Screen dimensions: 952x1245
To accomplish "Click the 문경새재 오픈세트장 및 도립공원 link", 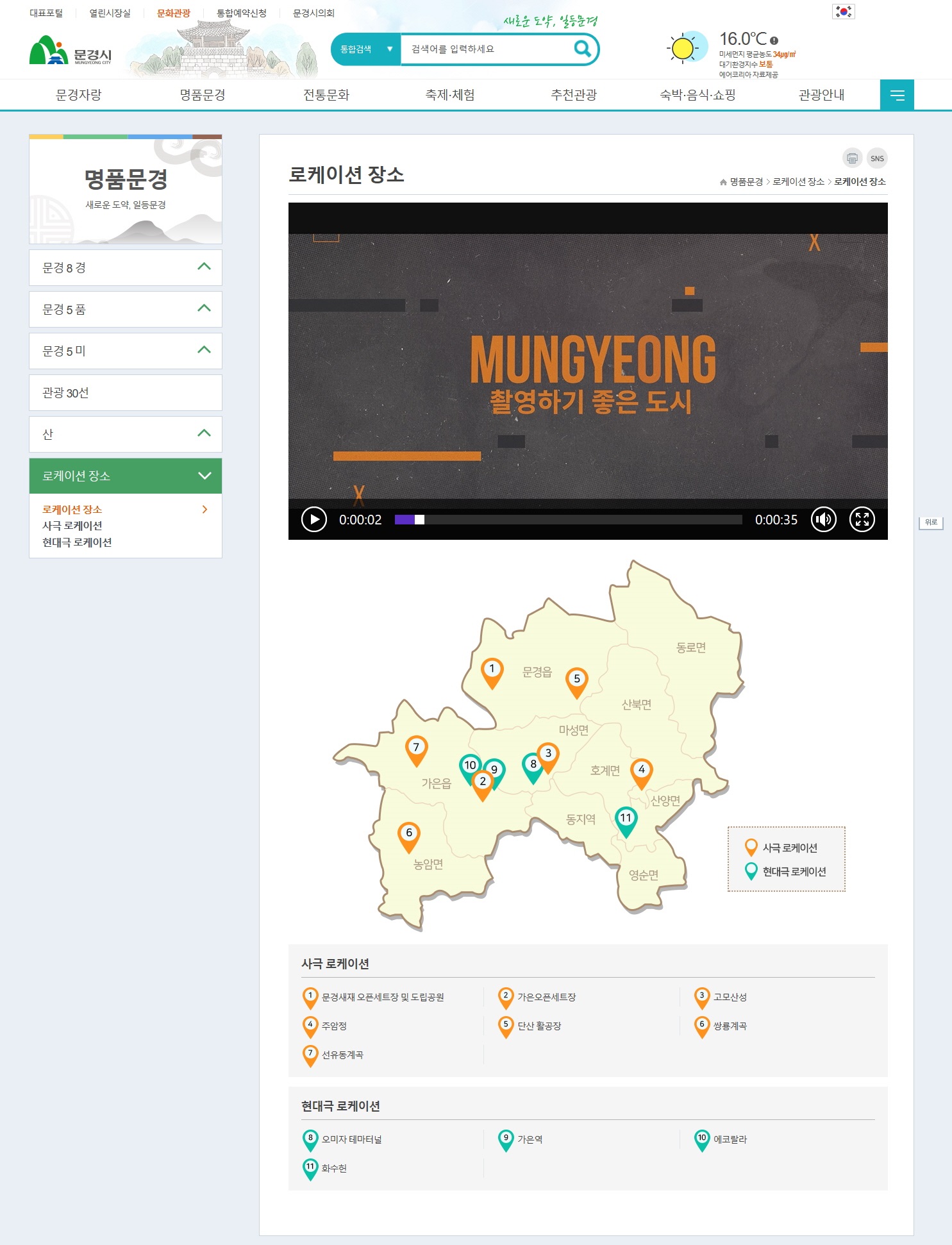I will click(x=383, y=997).
